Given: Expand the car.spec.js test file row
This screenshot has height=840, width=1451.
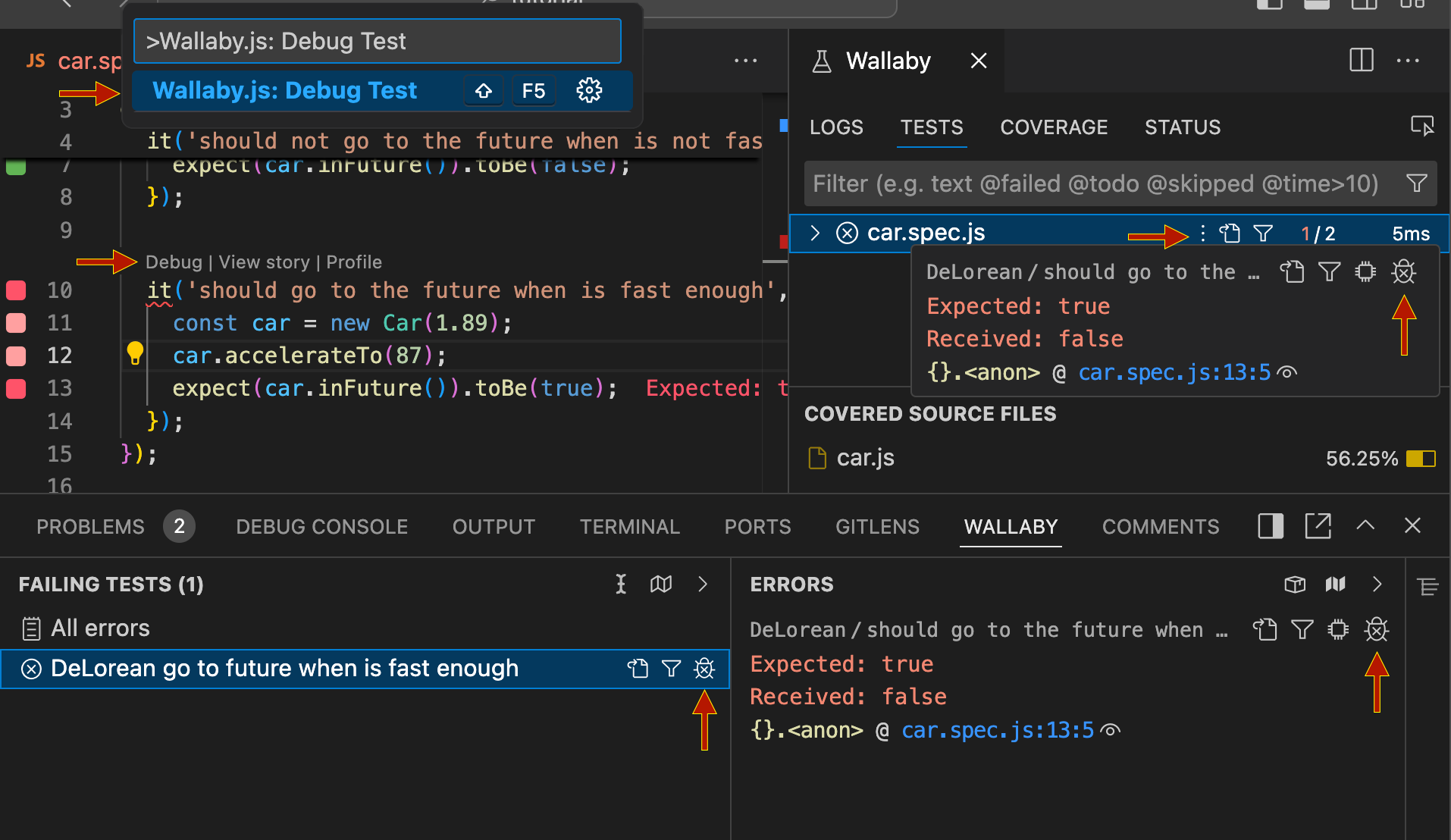Looking at the screenshot, I should pyautogui.click(x=815, y=233).
